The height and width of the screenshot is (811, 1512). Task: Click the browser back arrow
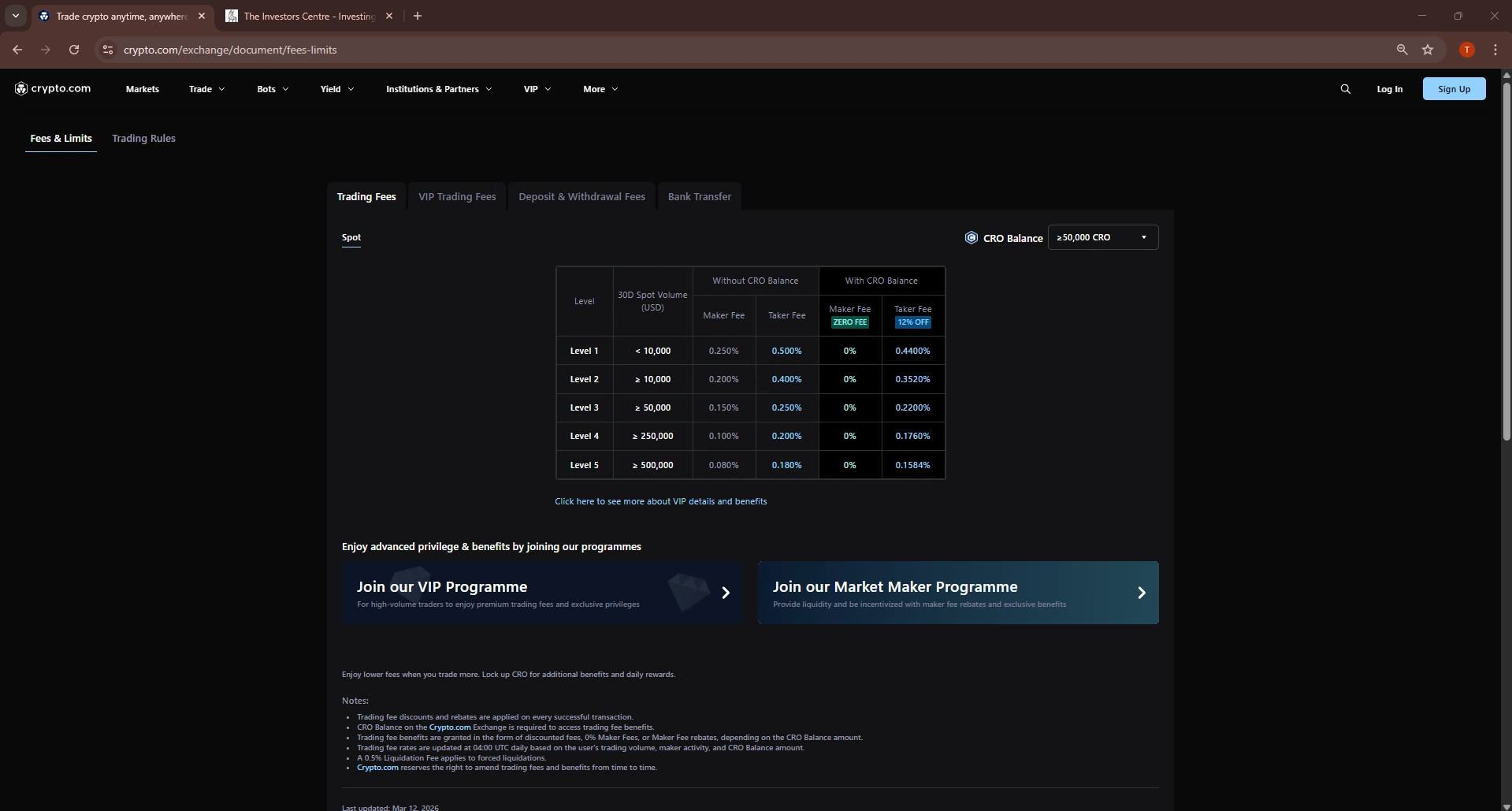(x=17, y=50)
